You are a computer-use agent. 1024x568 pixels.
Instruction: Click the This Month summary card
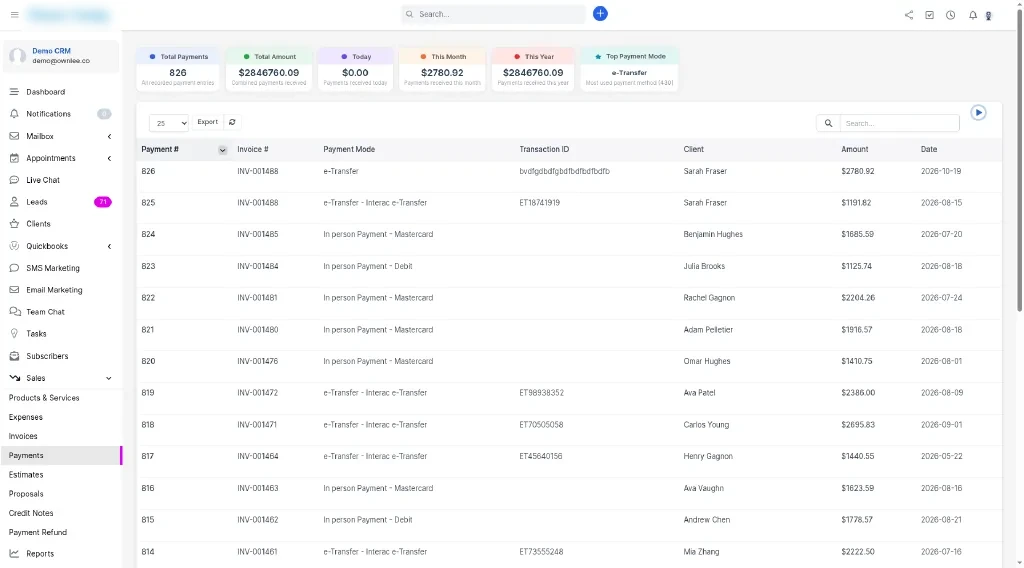coord(442,69)
